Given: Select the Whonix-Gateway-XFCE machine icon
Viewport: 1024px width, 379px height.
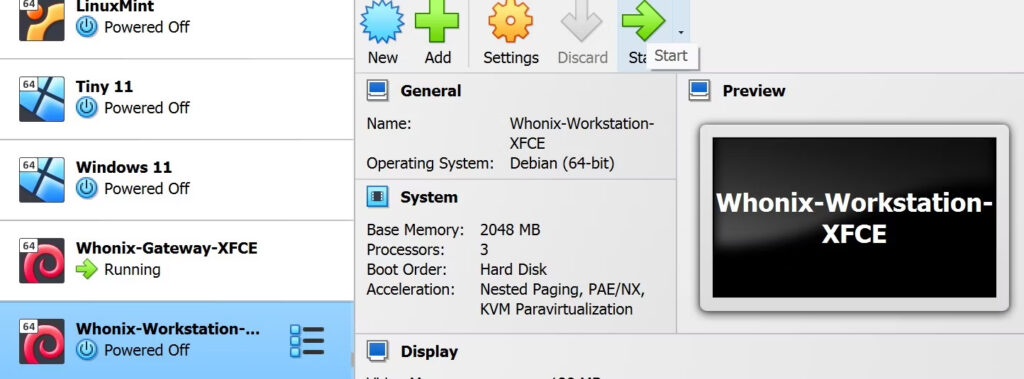Looking at the screenshot, I should tap(42, 260).
